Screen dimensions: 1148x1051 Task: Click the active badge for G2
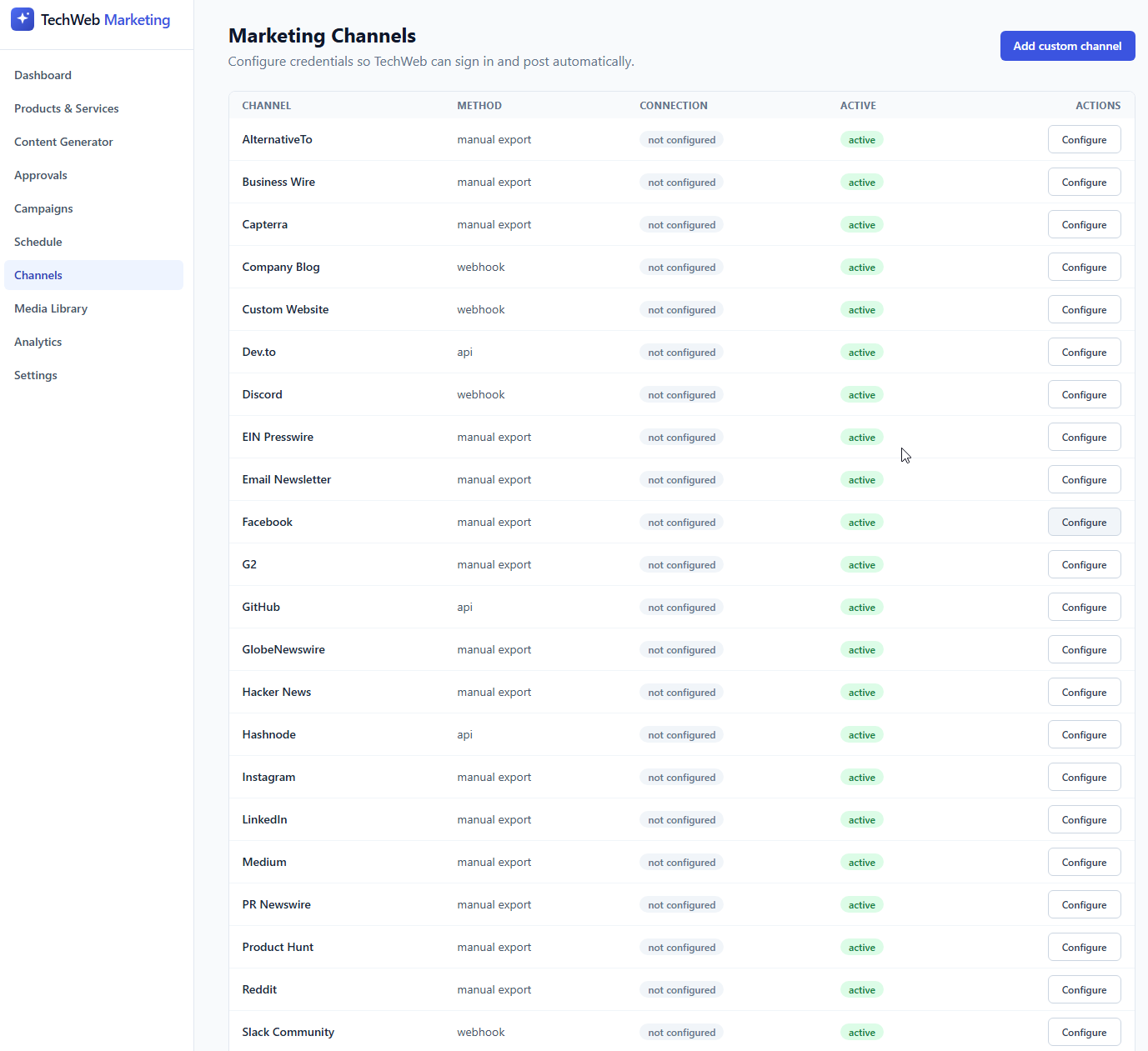tap(861, 565)
